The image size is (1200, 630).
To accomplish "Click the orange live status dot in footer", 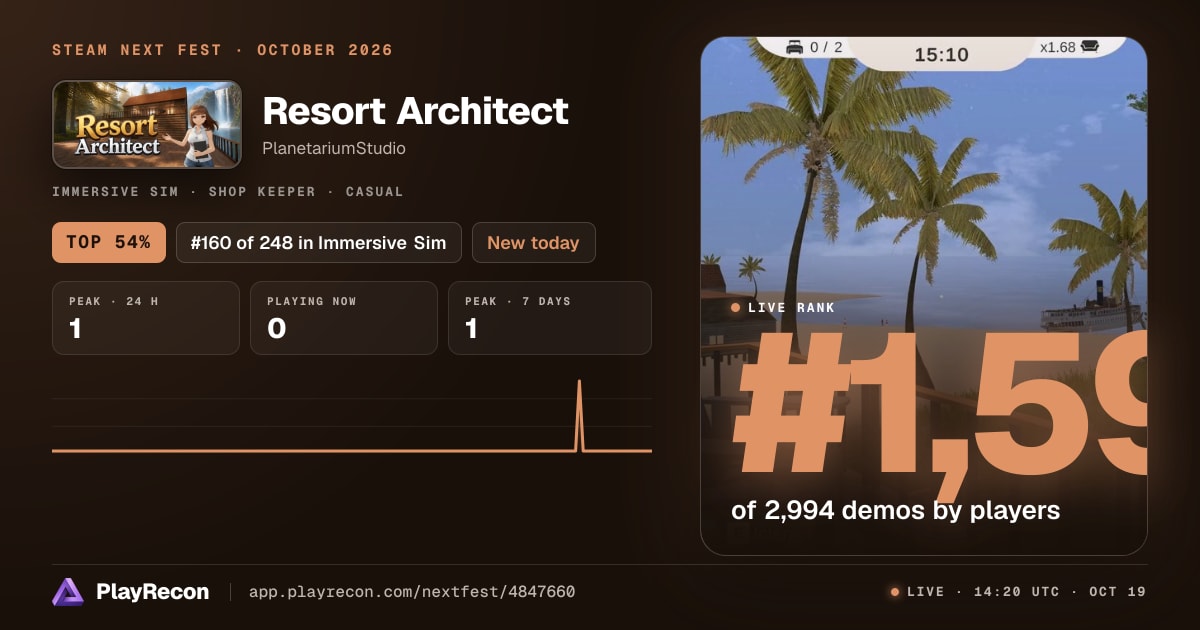I will pos(895,592).
